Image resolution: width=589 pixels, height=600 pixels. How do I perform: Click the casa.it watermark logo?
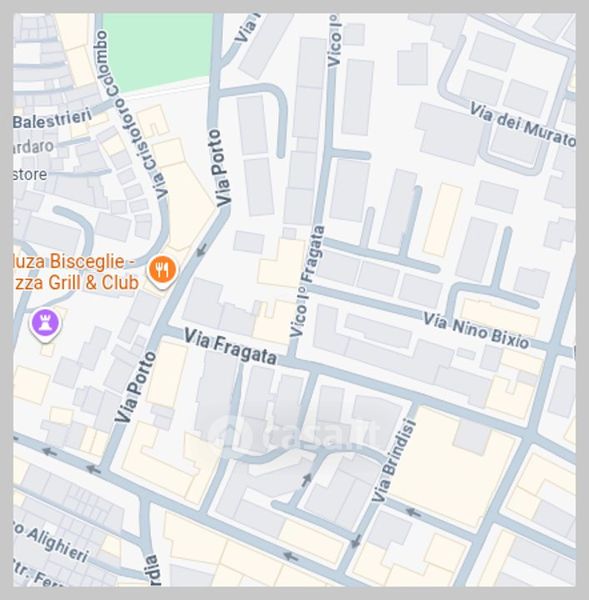pos(294,434)
